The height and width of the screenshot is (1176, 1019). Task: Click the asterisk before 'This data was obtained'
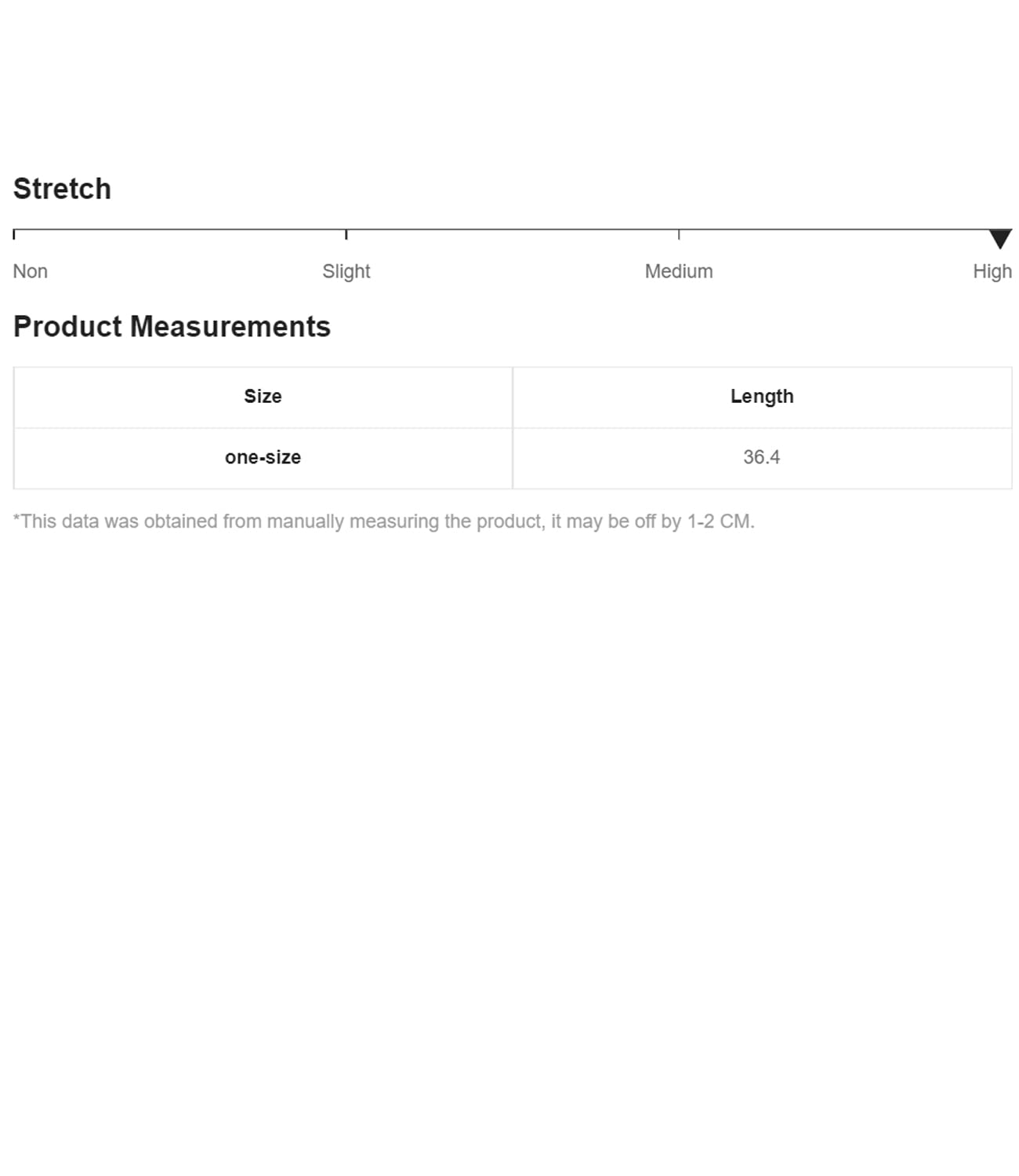[16, 518]
